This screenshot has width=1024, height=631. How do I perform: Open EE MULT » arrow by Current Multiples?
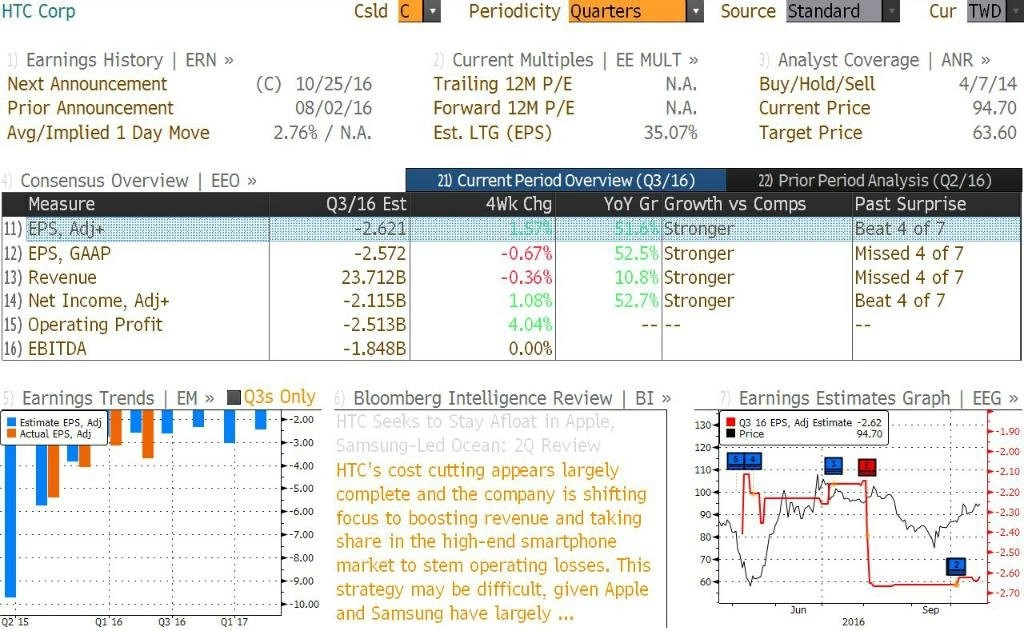coord(657,60)
